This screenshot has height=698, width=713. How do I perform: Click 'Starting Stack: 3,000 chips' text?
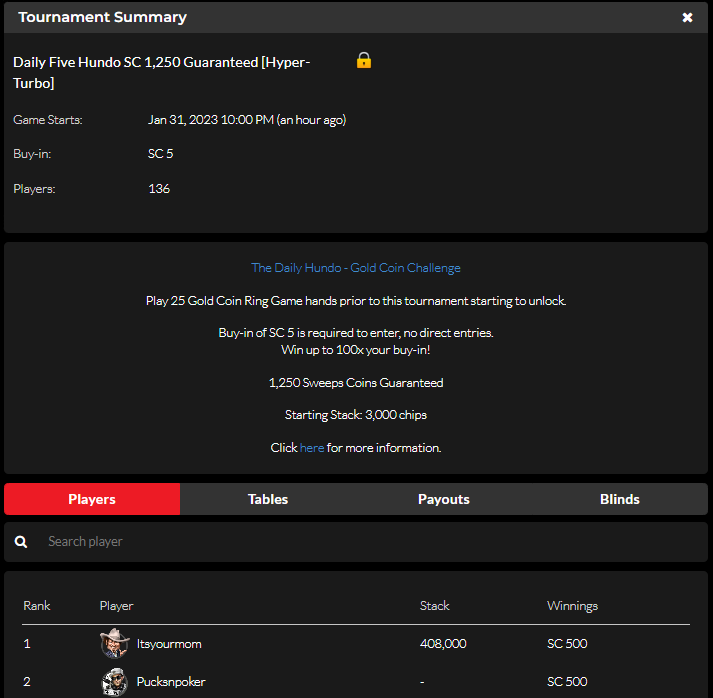[x=356, y=415]
